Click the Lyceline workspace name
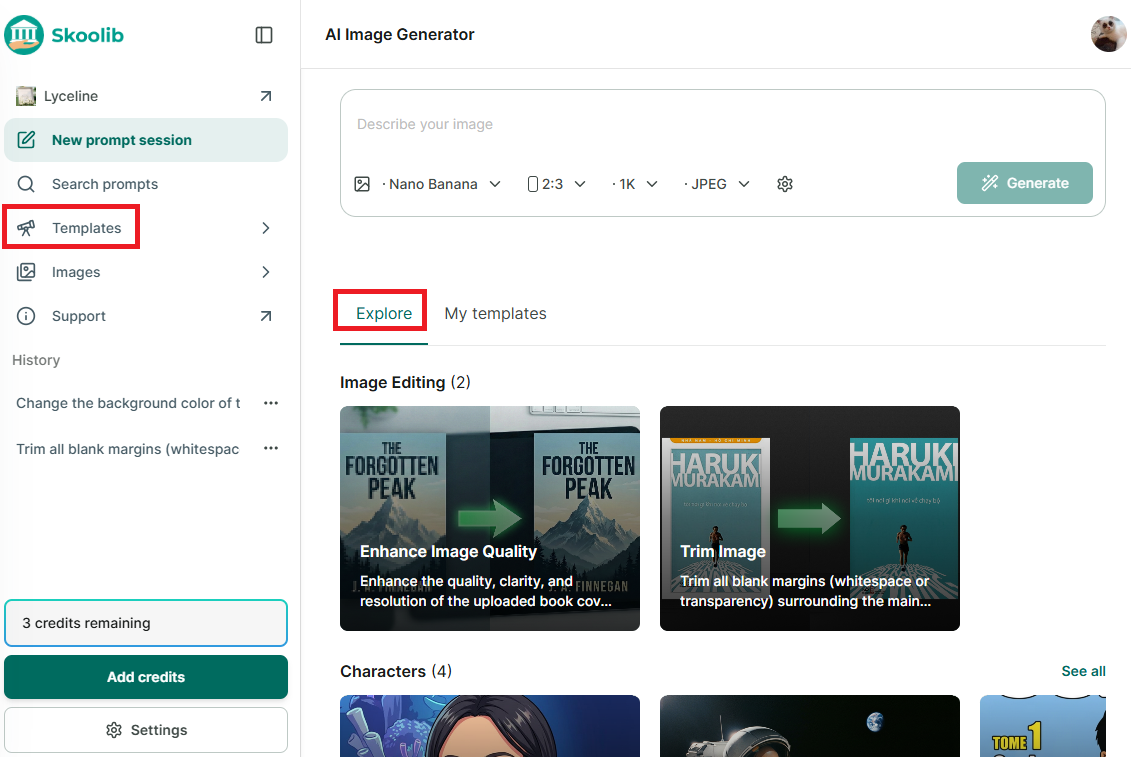Screen dimensions: 1131x757 [x=71, y=96]
